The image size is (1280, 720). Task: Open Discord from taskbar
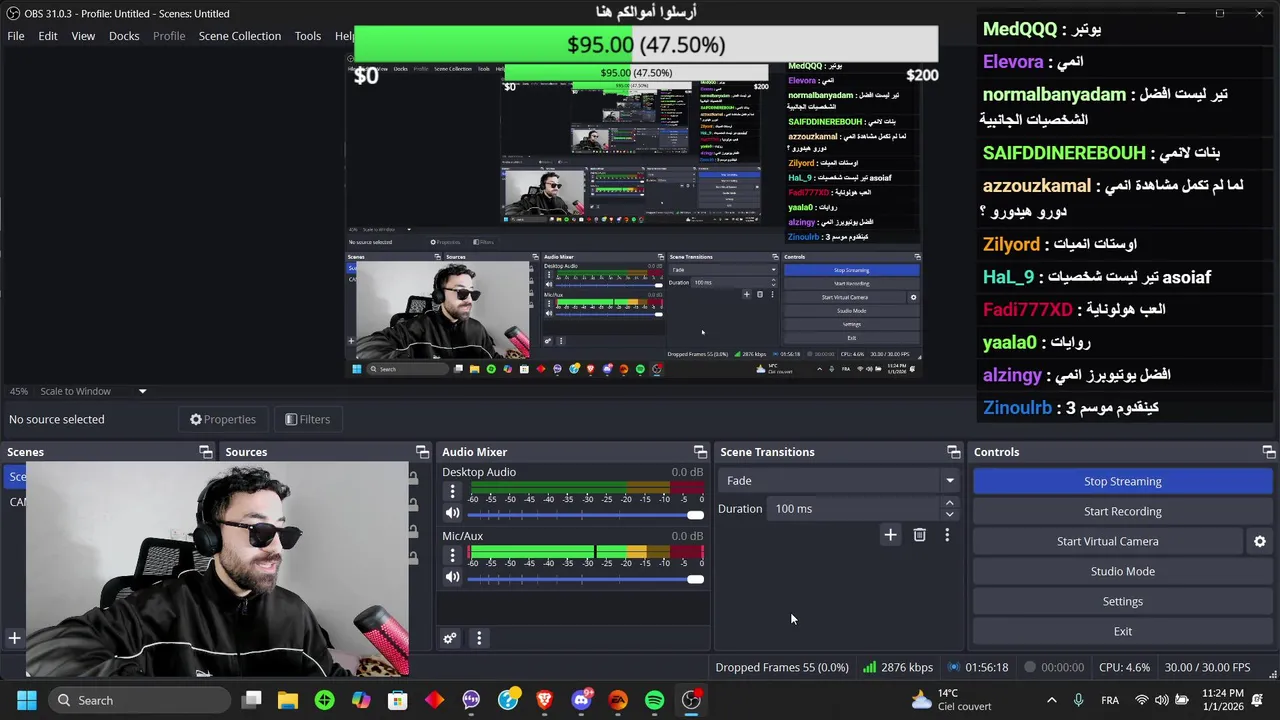point(581,700)
